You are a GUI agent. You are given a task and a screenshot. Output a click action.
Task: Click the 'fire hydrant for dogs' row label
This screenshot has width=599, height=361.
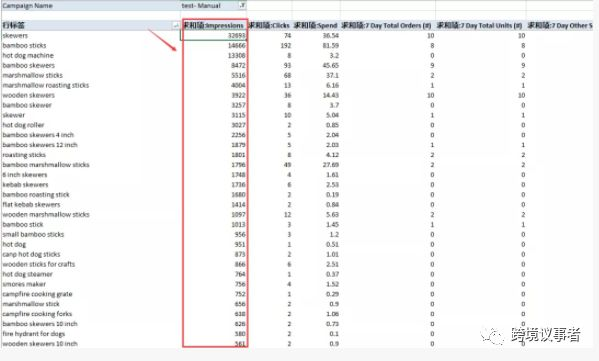coord(34,333)
